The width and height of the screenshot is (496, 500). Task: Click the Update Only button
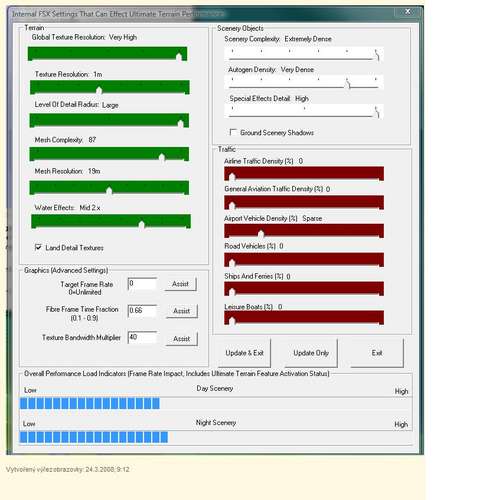[x=311, y=353]
